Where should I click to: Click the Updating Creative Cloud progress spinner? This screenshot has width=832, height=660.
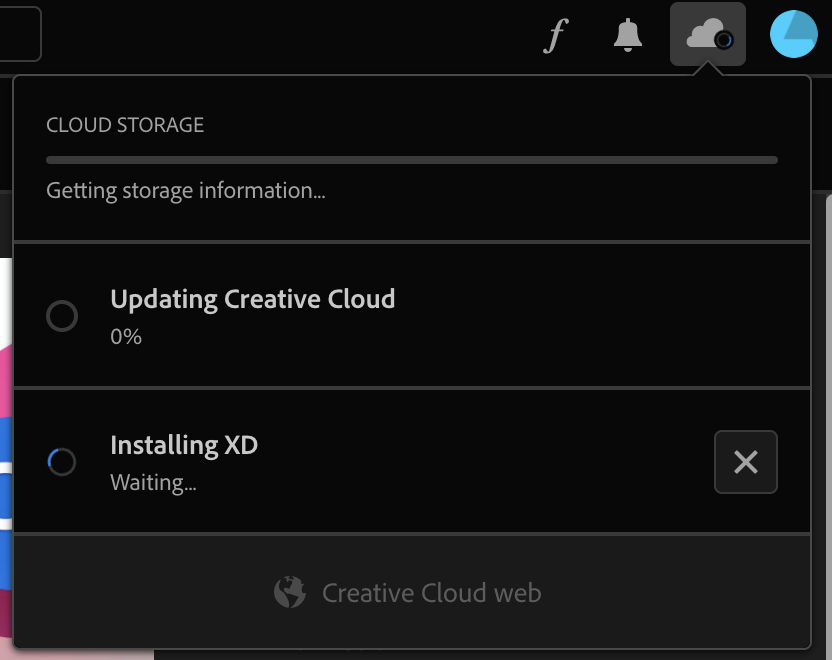coord(62,316)
